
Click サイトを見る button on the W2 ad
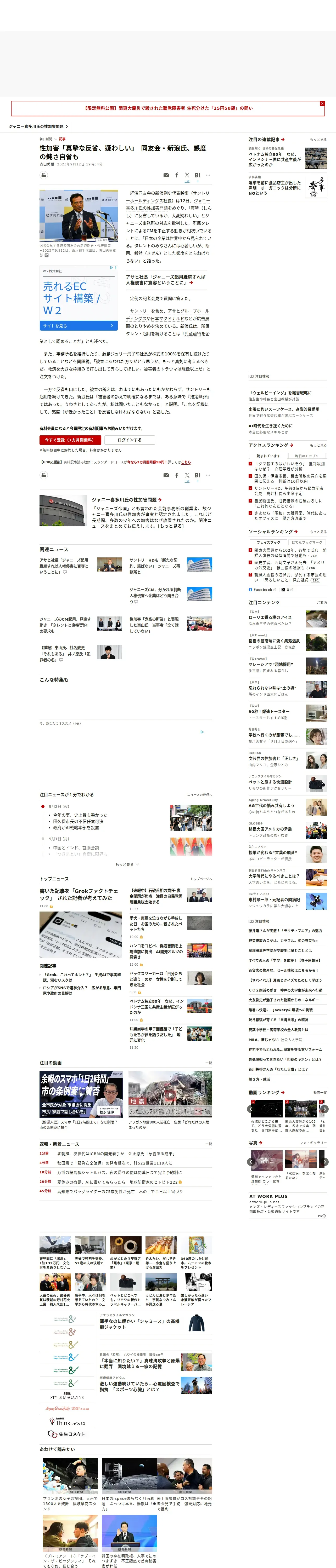79,326
